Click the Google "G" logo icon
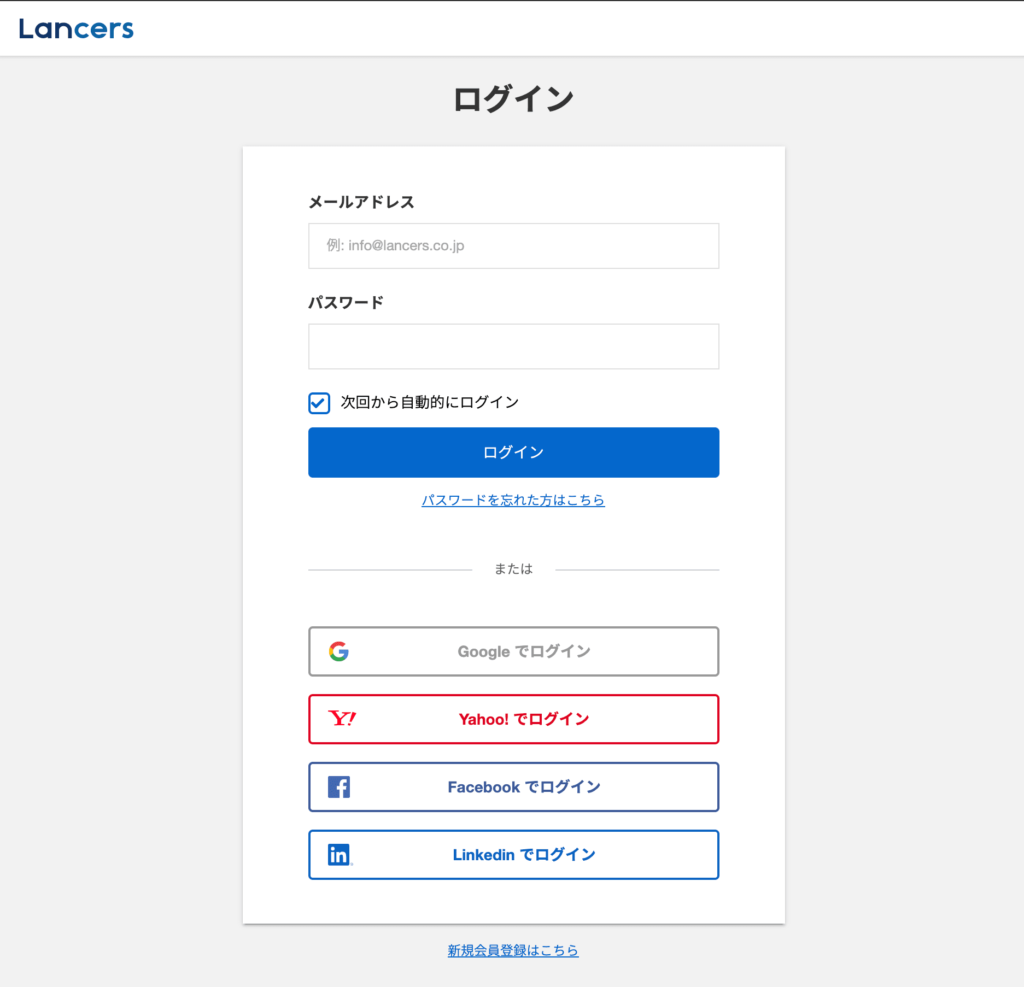Screen dimensions: 1024x987 pyautogui.click(x=340, y=651)
